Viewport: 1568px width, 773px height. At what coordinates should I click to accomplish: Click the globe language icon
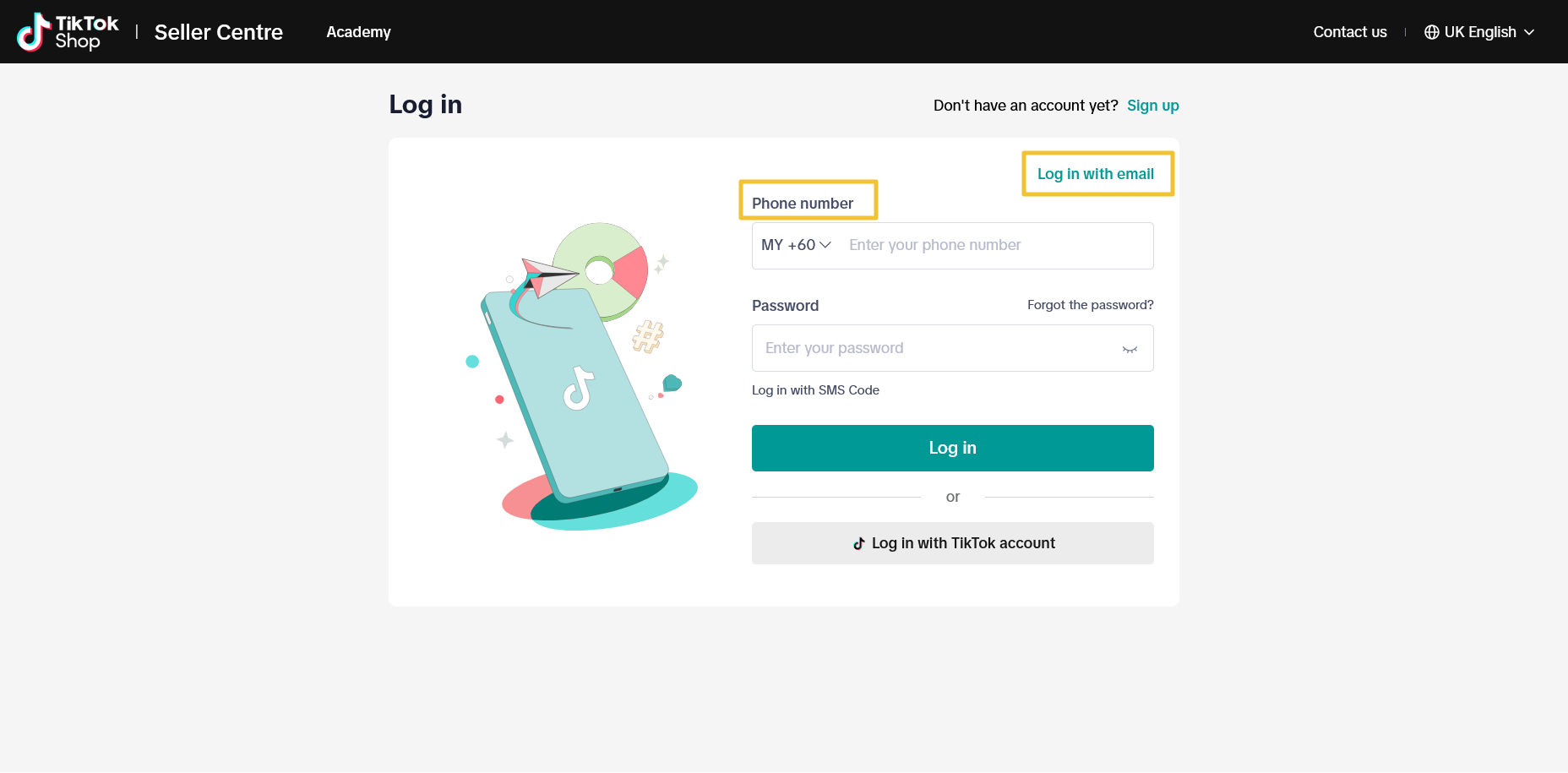(1431, 32)
